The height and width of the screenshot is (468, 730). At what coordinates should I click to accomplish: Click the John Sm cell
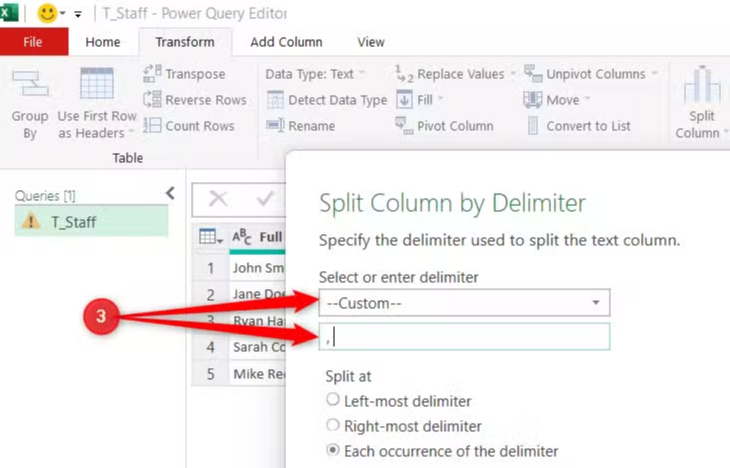click(x=257, y=268)
